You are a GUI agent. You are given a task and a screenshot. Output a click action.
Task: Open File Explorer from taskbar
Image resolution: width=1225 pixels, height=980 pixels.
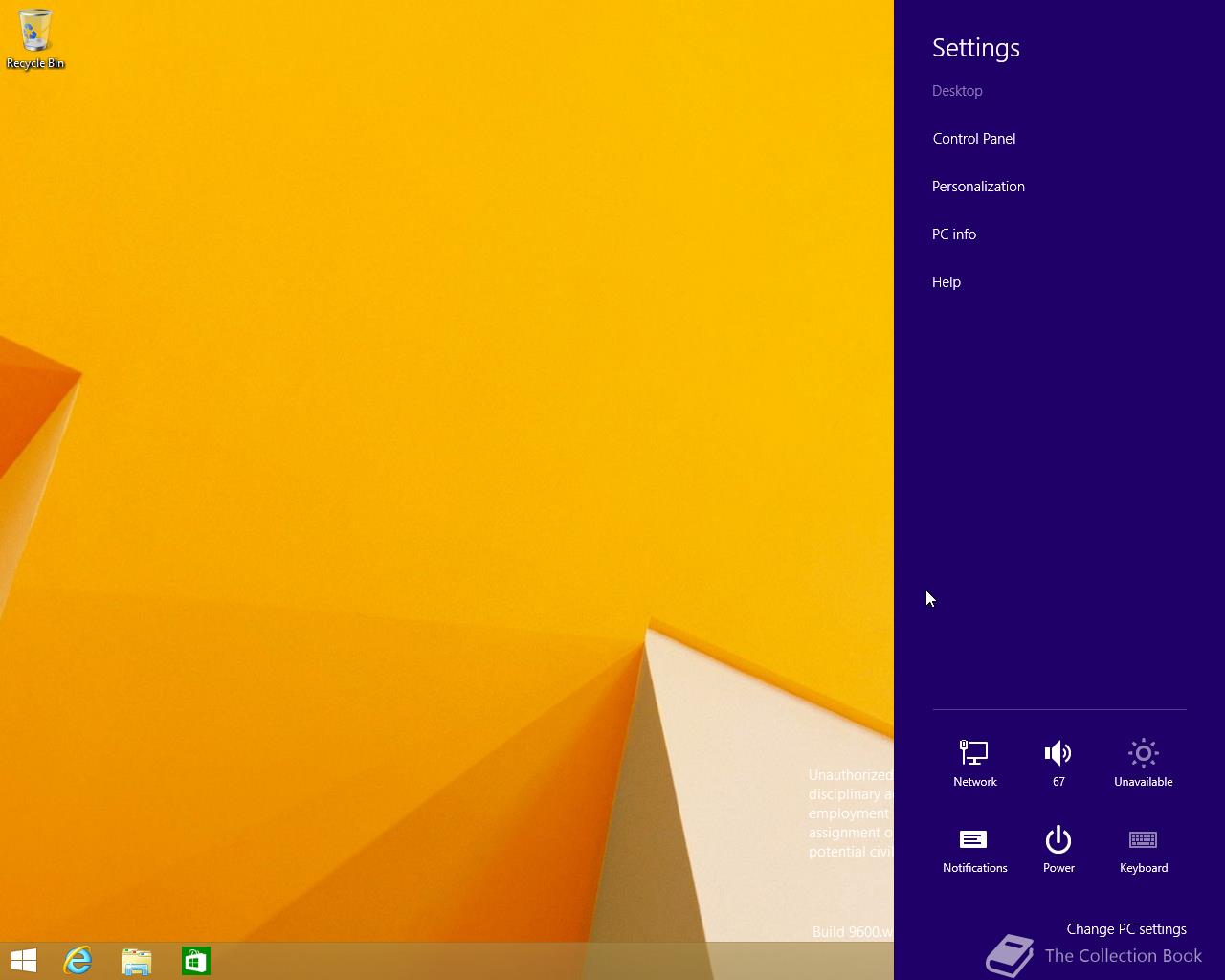tap(137, 961)
